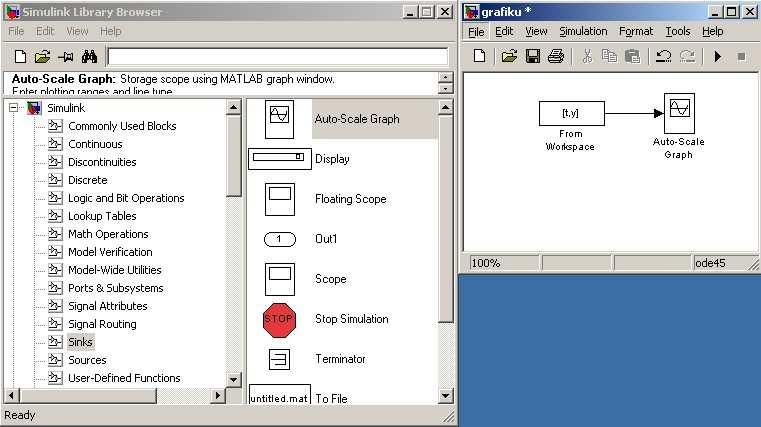Click the stay-on-top pin icon in Library Browser

click(66, 57)
